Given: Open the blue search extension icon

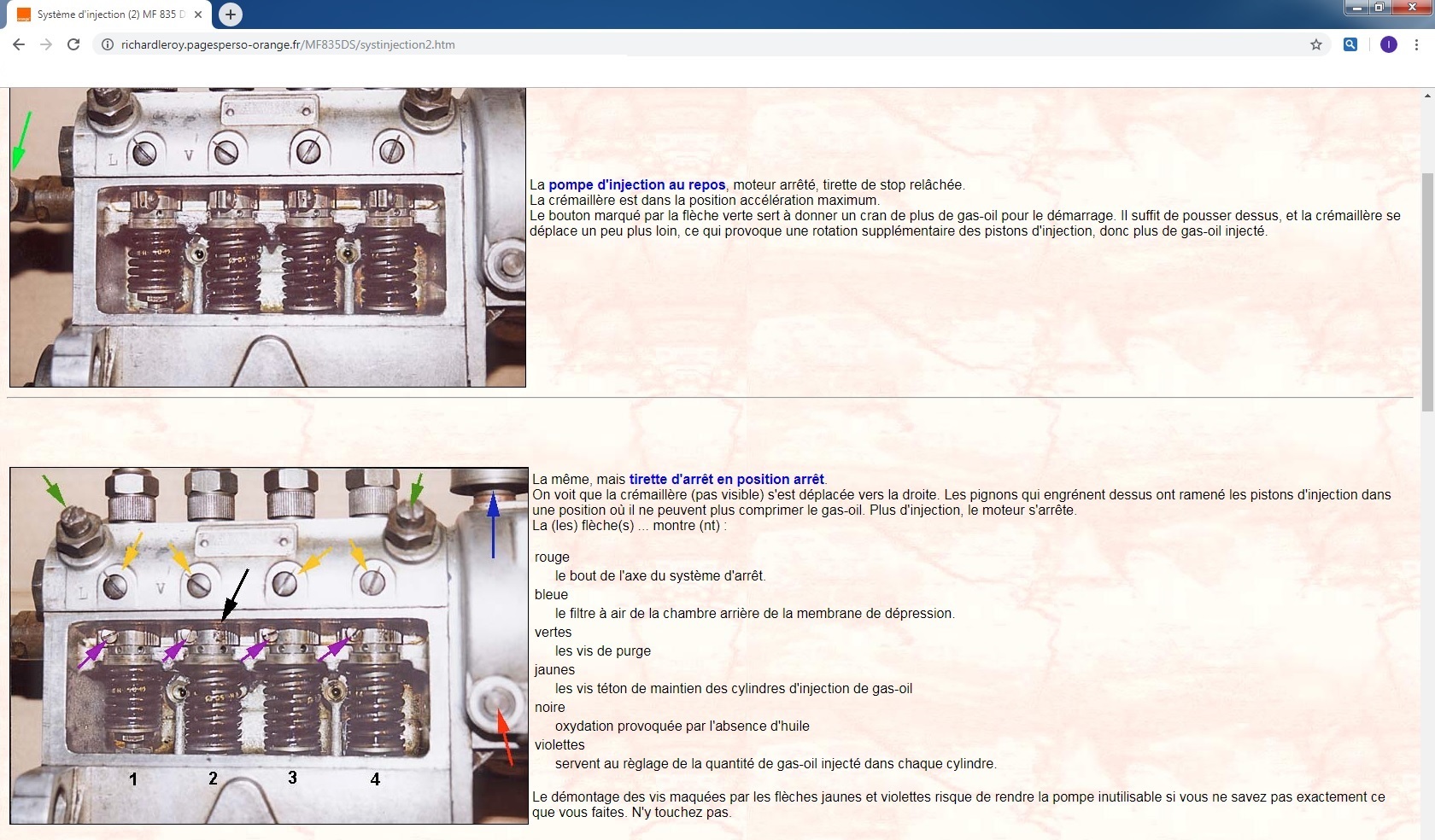Looking at the screenshot, I should (x=1350, y=44).
